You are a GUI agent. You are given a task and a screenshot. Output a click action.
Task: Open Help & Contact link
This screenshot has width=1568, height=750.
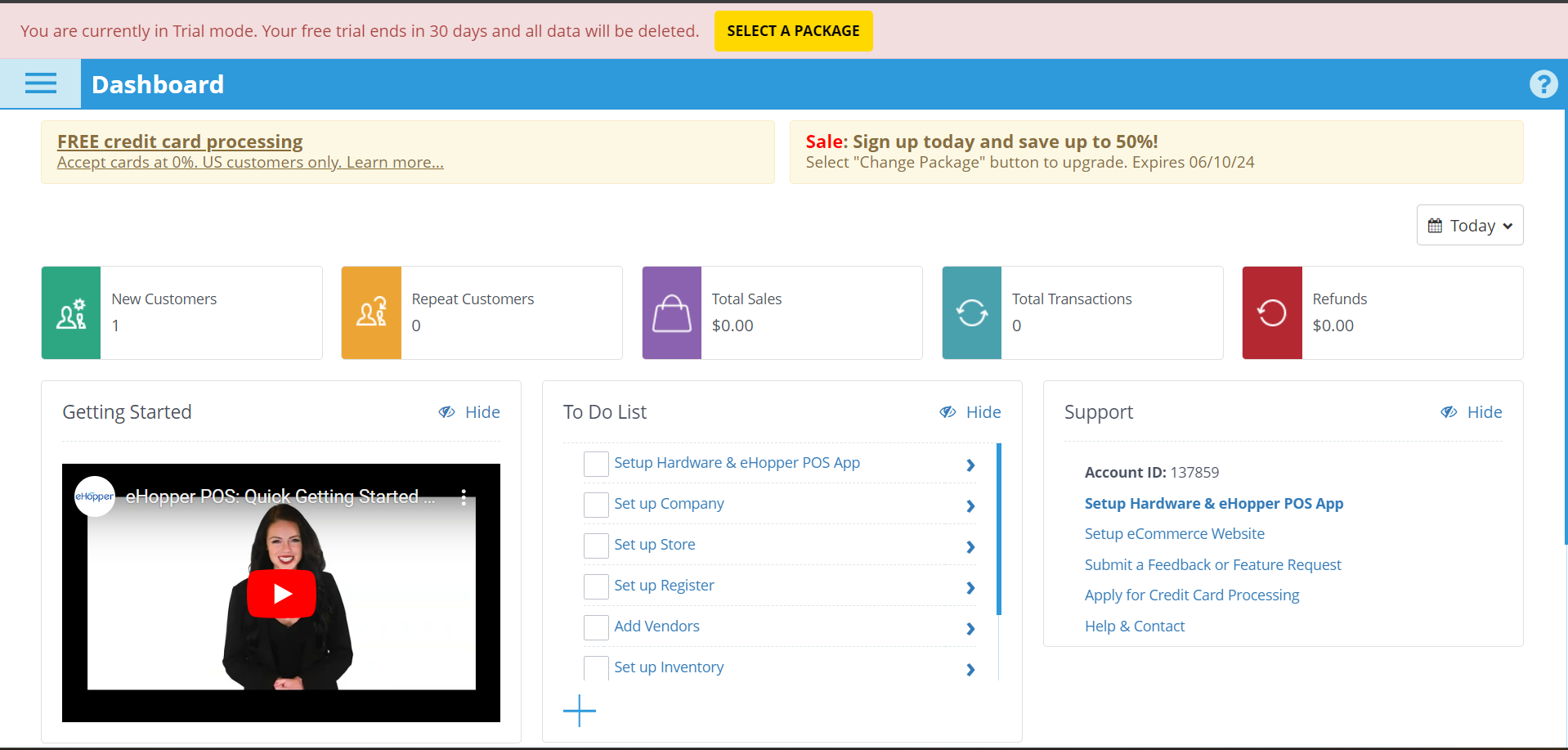click(1135, 626)
